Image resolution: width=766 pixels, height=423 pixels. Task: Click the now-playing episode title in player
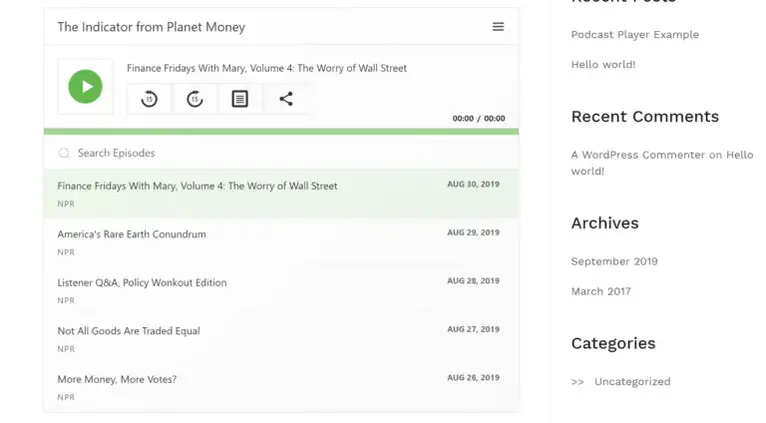267,68
